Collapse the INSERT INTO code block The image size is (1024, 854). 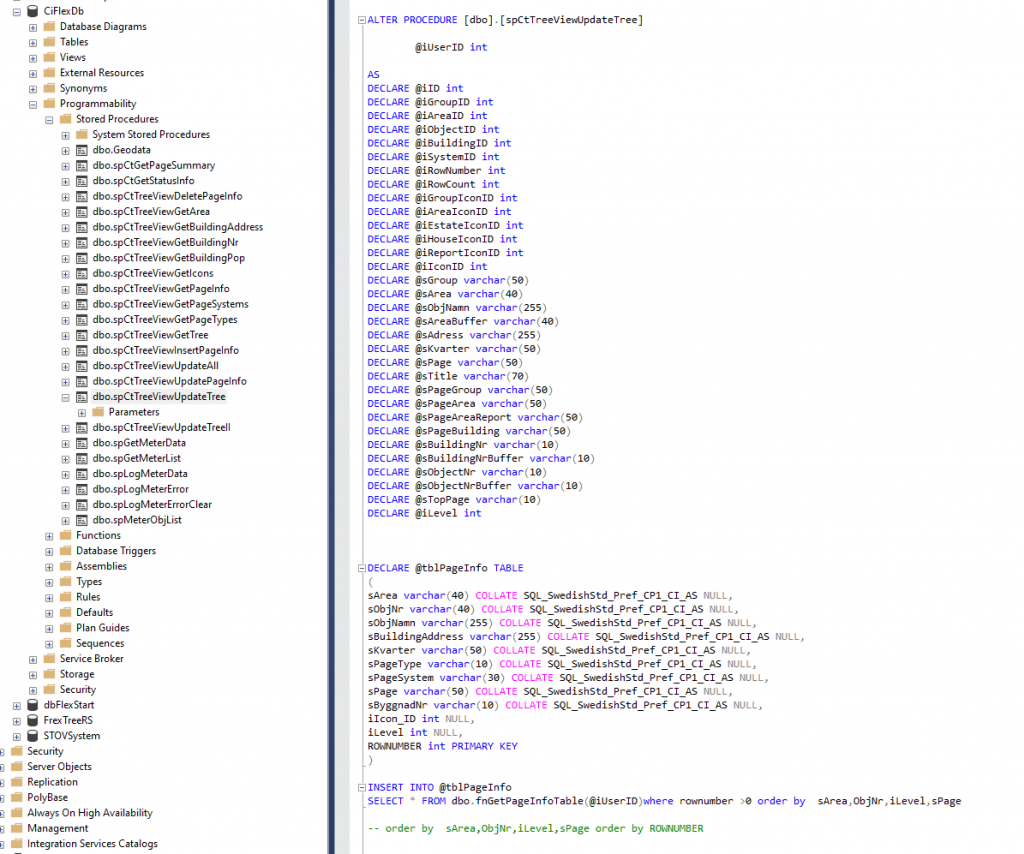(362, 787)
